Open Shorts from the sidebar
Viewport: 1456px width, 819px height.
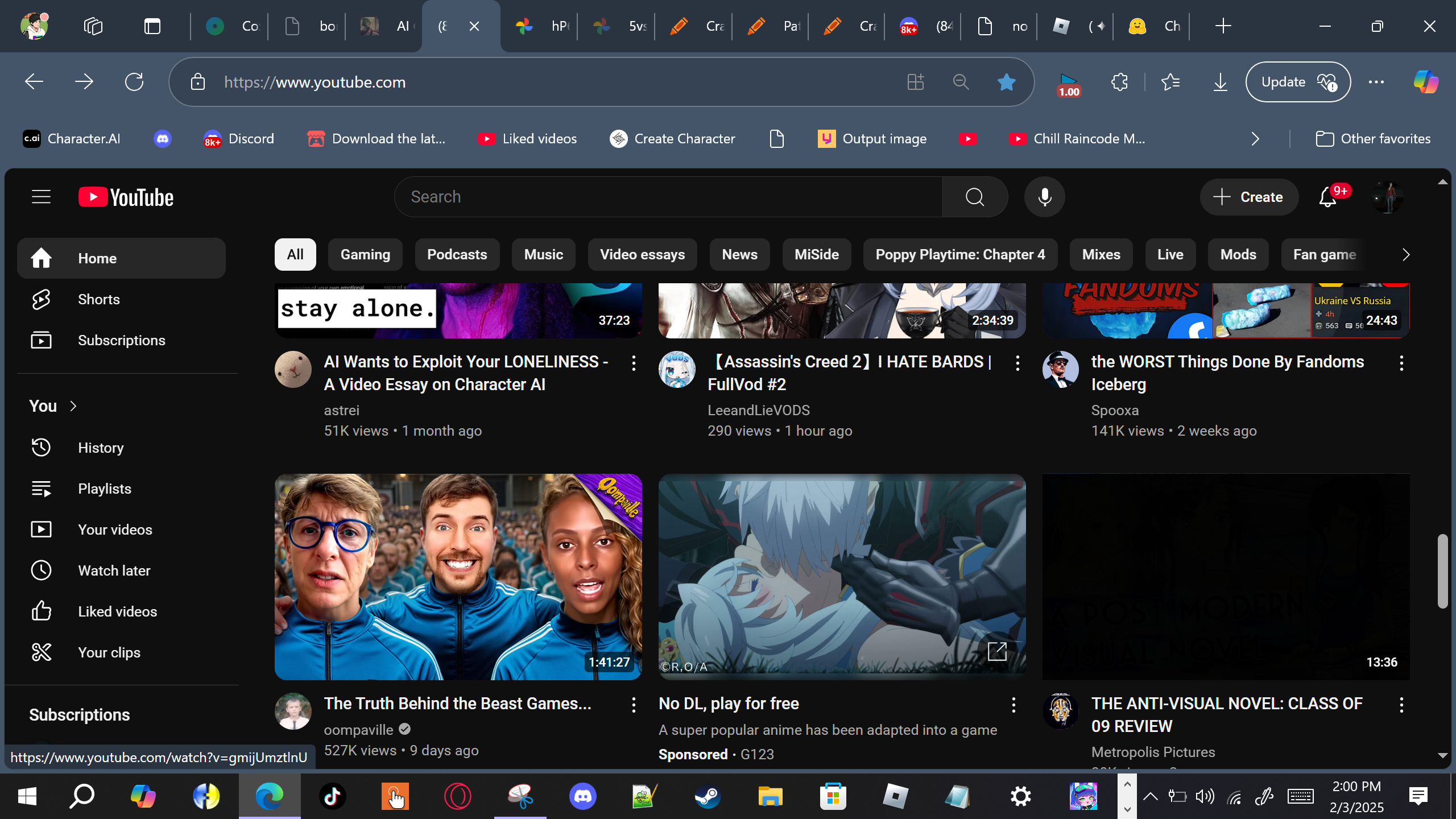122,299
